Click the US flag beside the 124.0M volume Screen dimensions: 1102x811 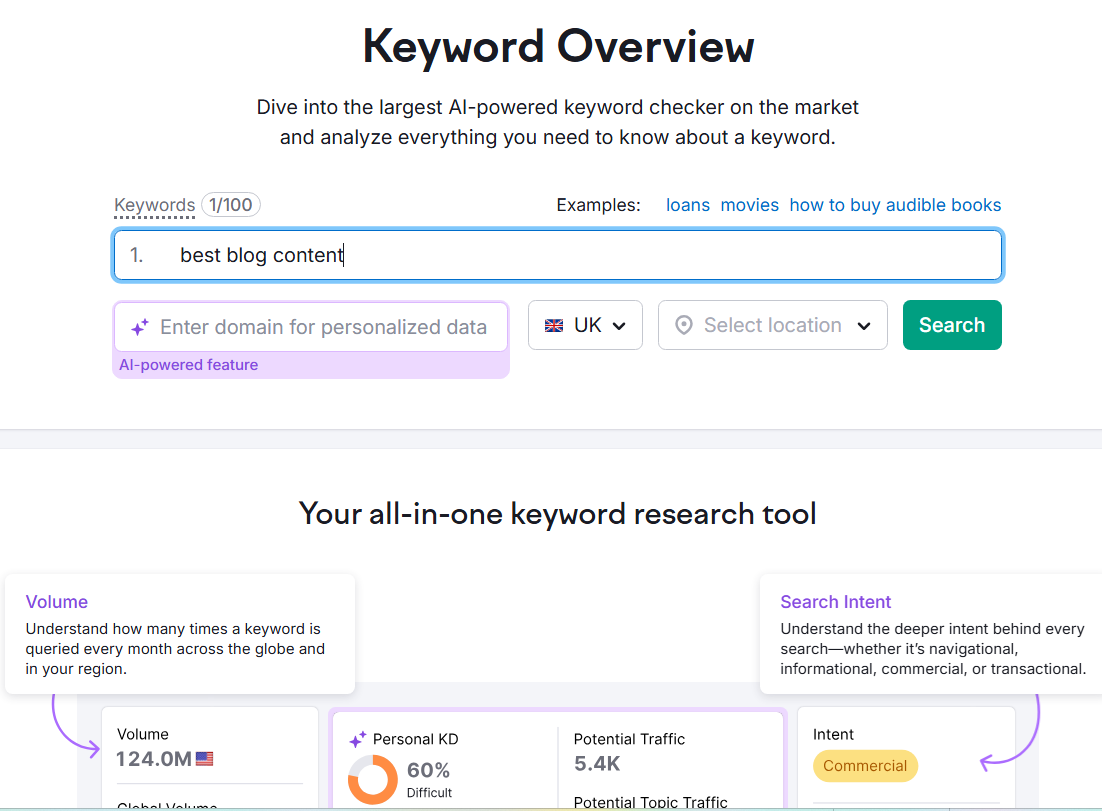205,759
